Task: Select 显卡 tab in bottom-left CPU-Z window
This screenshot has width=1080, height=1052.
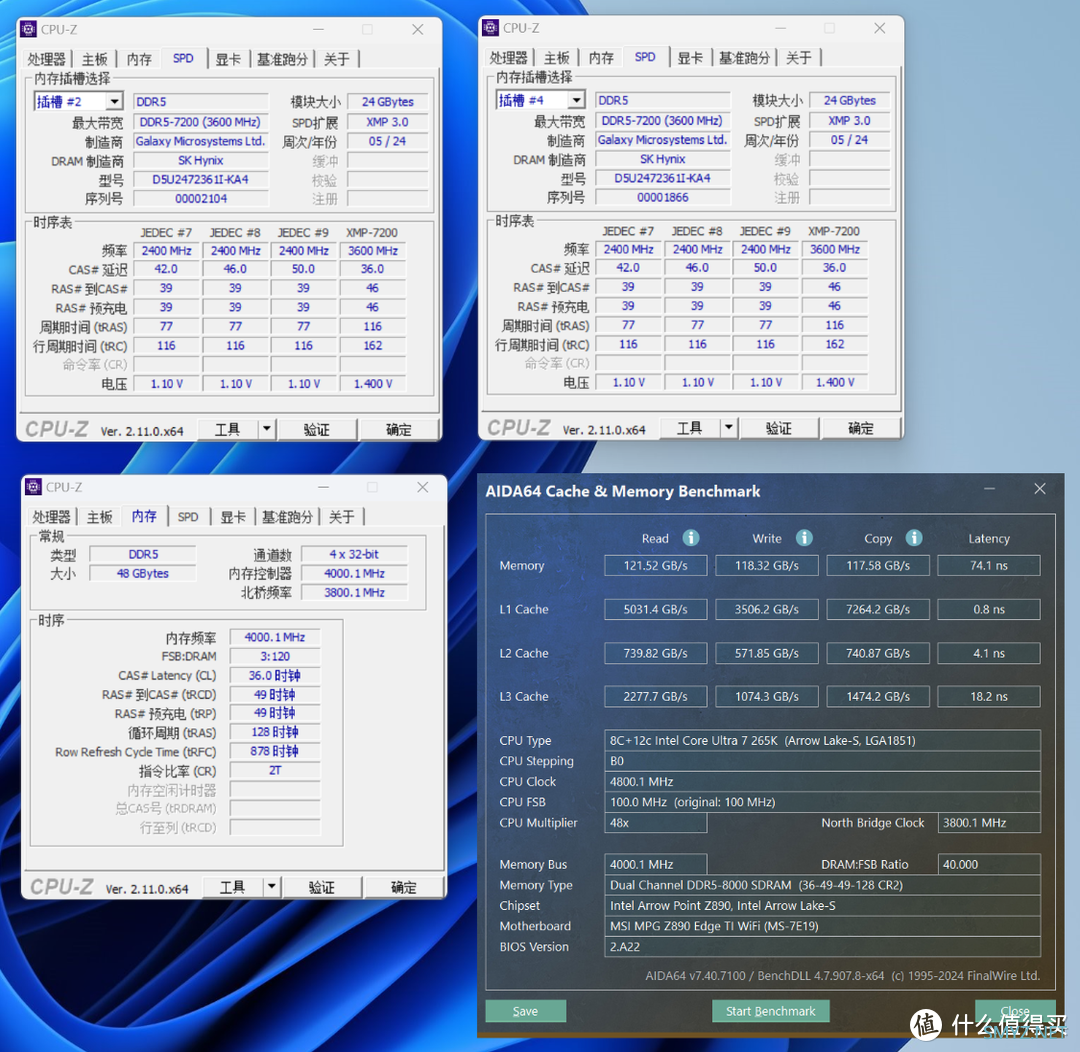Action: pos(233,517)
